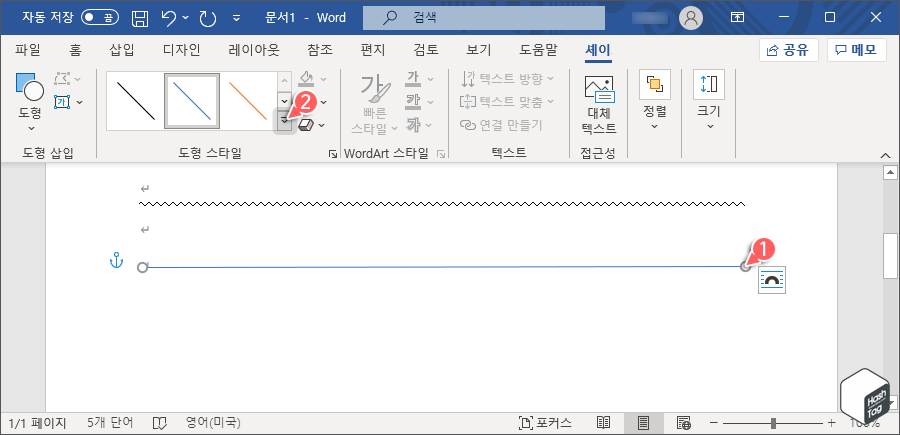This screenshot has width=900, height=435.
Task: Switch to the 편지 tab
Action: point(373,50)
